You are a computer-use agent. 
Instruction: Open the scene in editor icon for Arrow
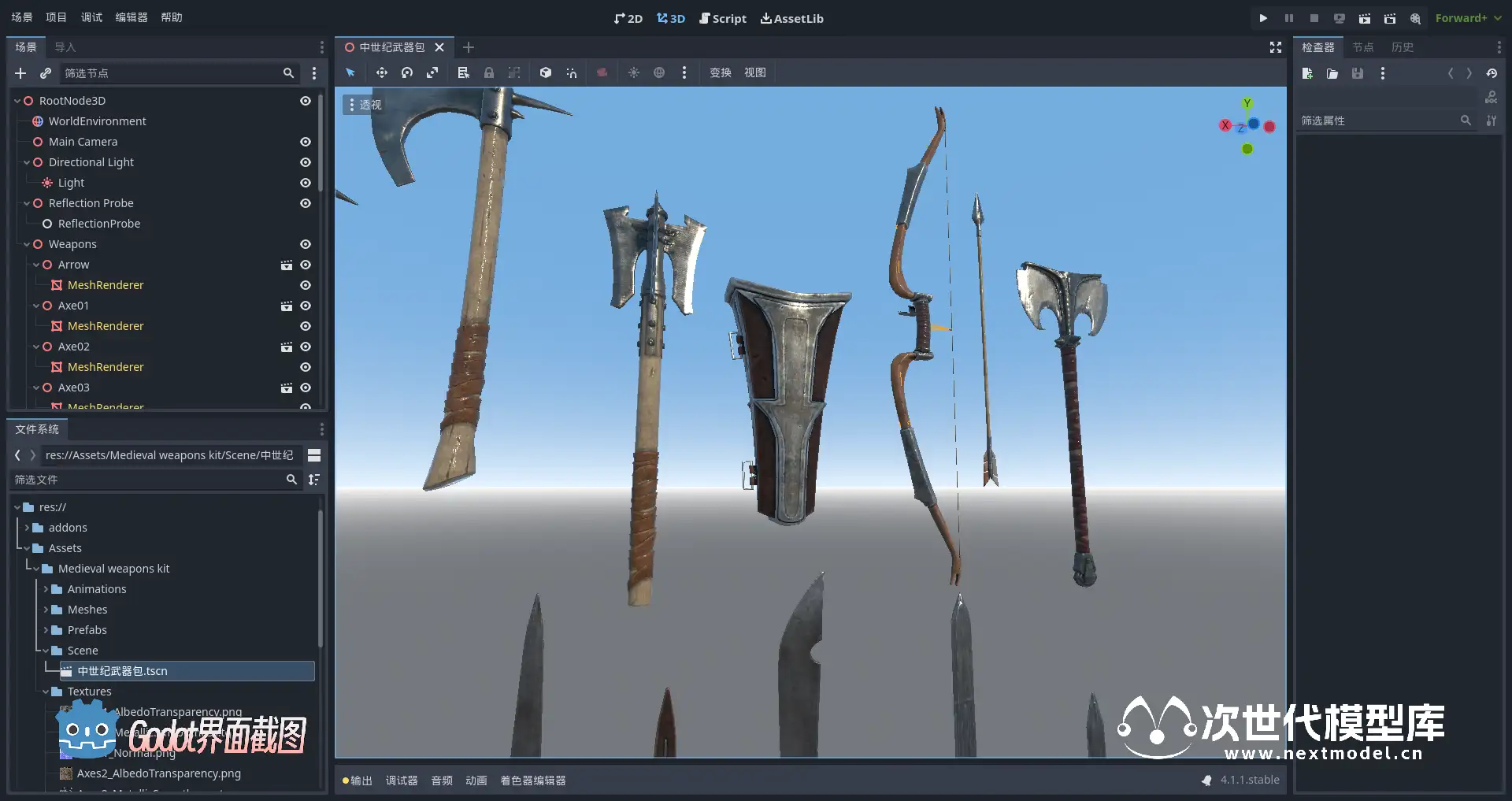(x=287, y=265)
